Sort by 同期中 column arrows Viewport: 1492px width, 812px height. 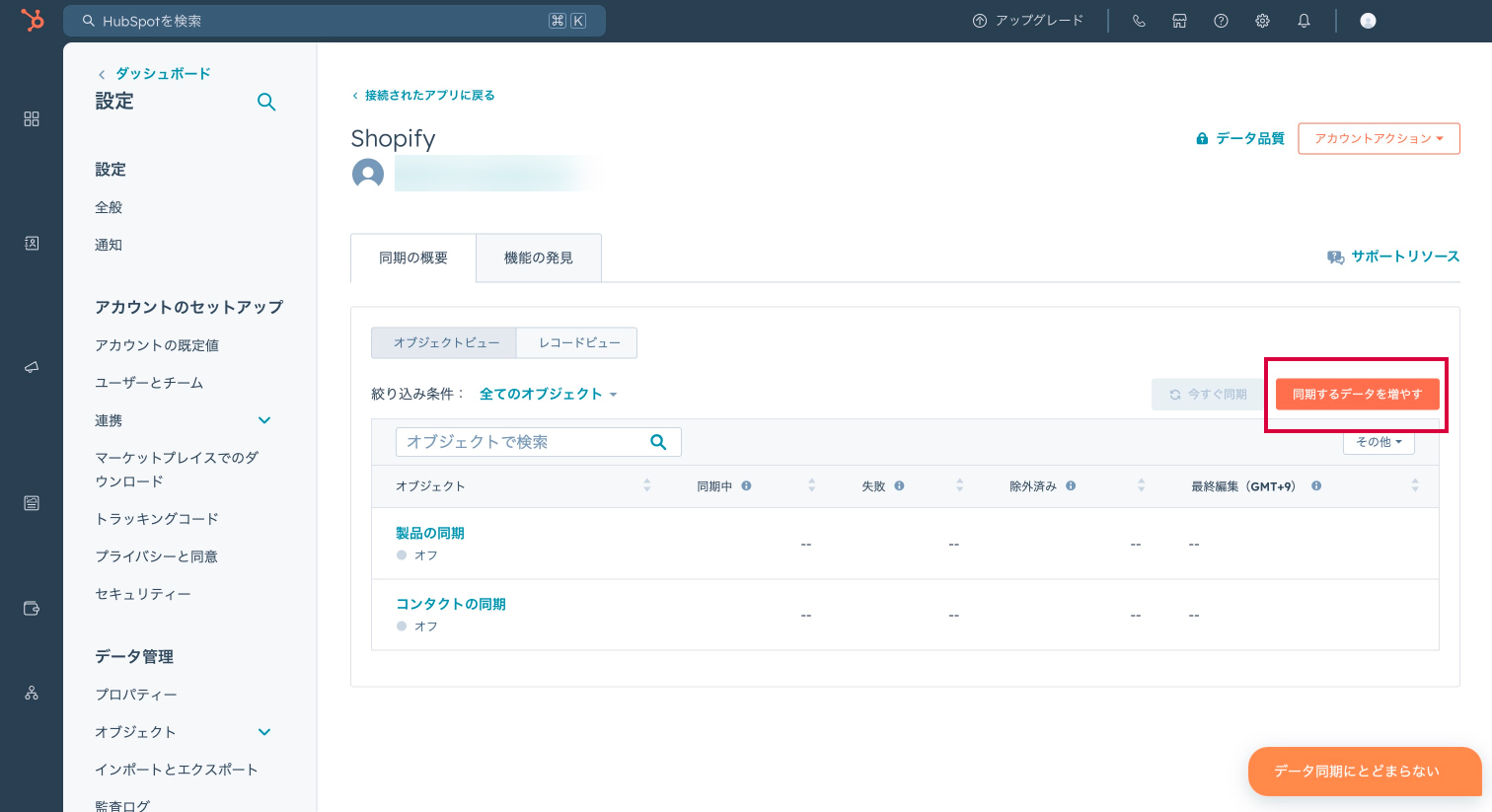(812, 485)
